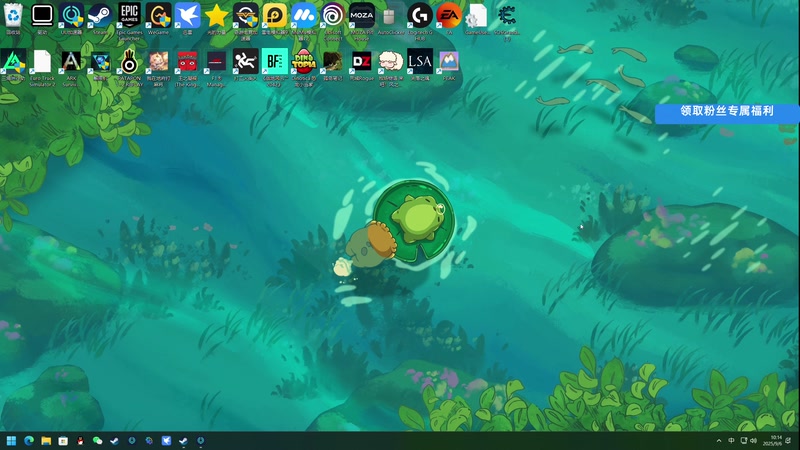Screen dimensions: 800x450
Task: Launch UU accelerator desktop shortcut
Action: click(71, 16)
